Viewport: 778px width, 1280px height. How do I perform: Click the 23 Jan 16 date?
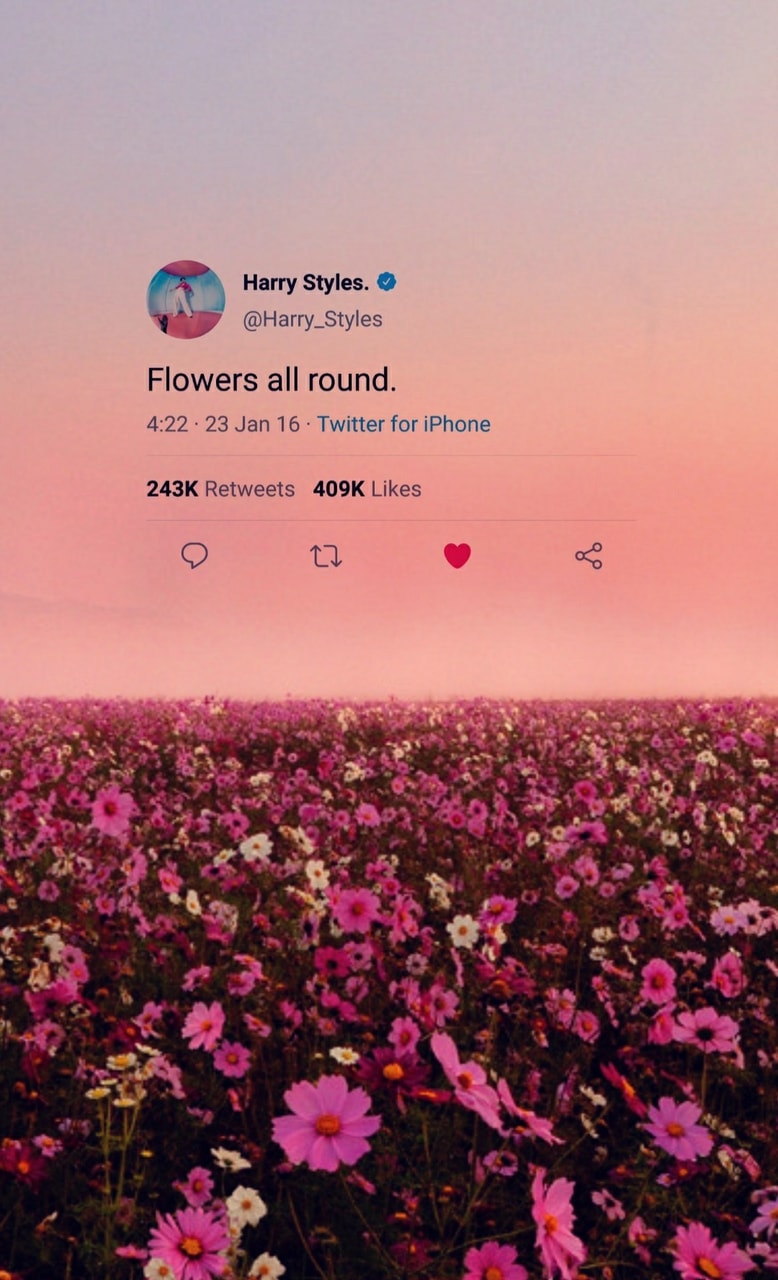coord(252,424)
